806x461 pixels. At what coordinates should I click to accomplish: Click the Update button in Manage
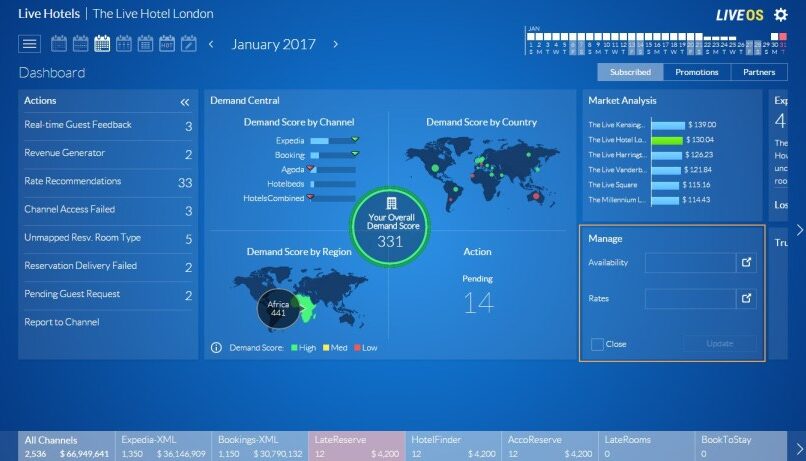[720, 343]
